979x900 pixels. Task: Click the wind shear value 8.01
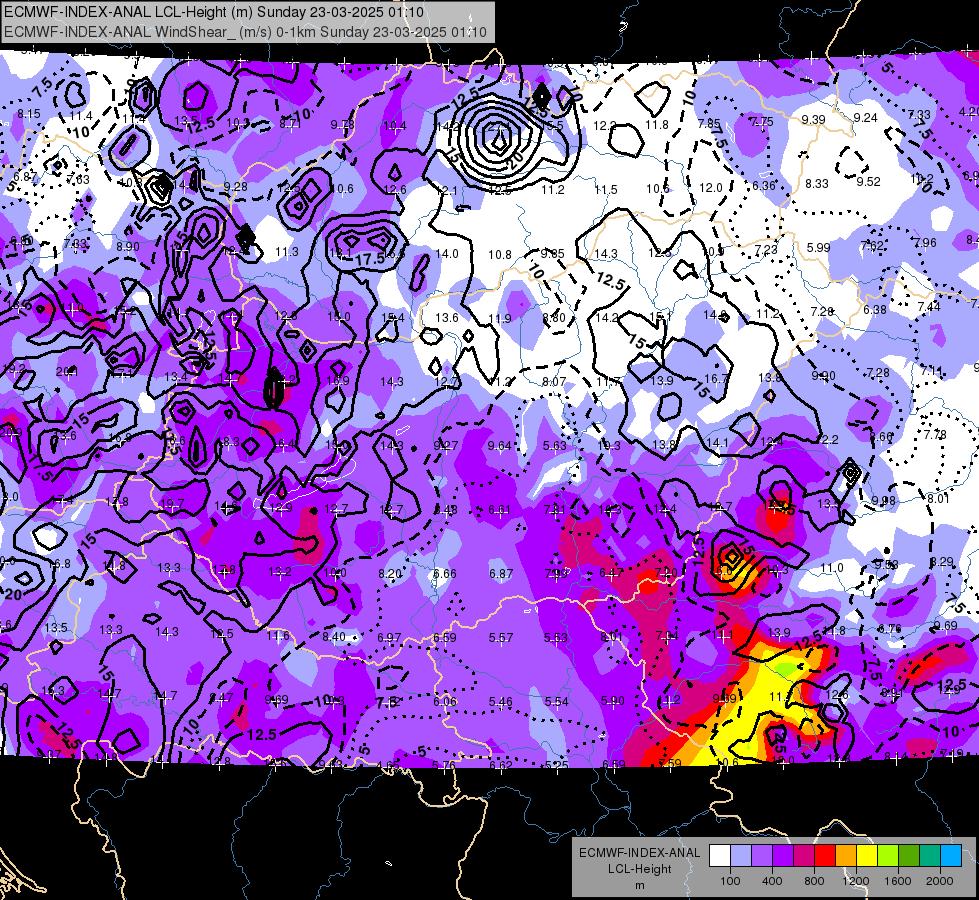pos(938,498)
